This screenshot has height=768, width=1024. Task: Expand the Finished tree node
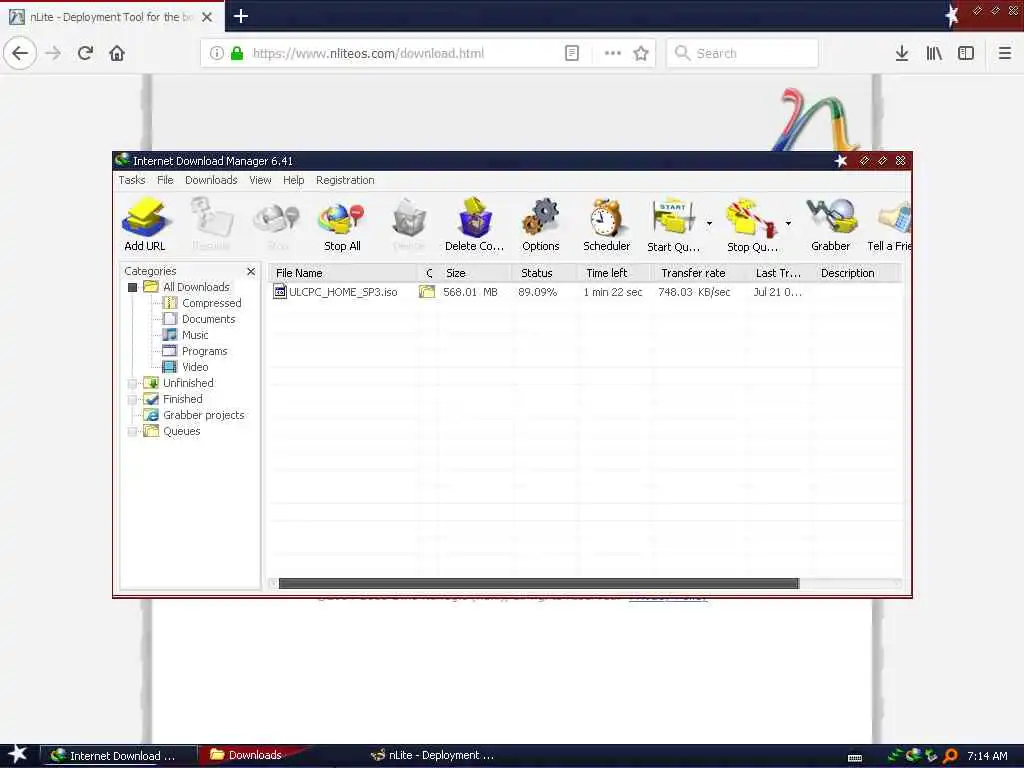pos(133,399)
